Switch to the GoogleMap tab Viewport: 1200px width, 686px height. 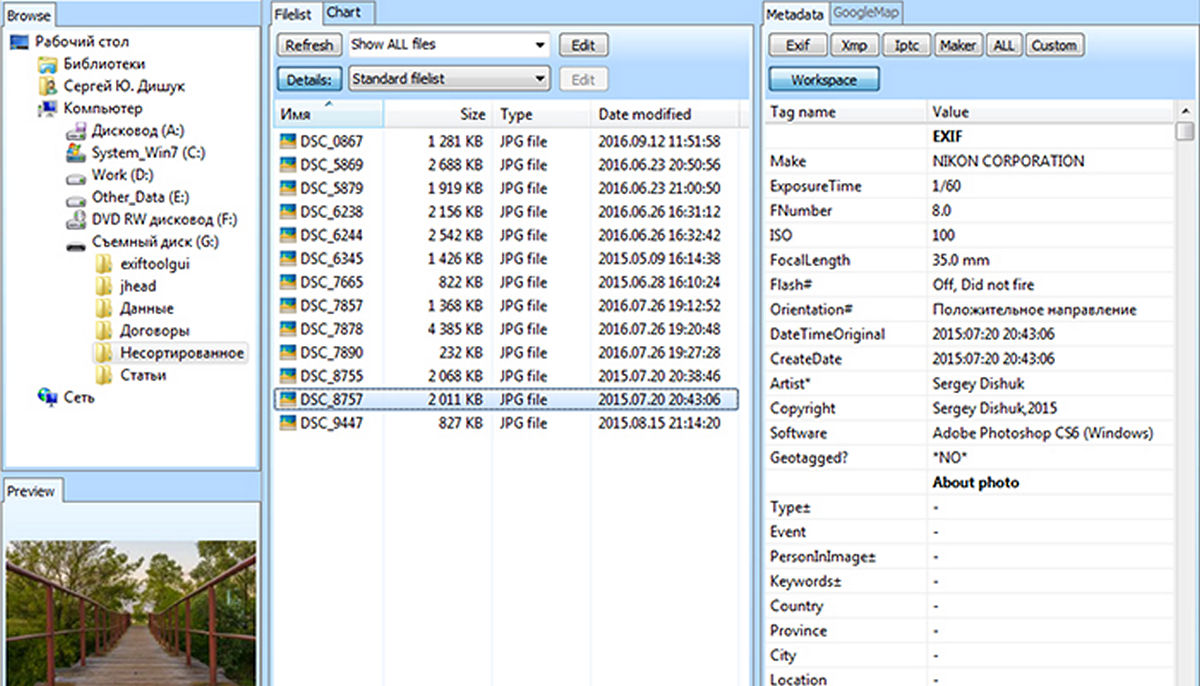tap(867, 13)
